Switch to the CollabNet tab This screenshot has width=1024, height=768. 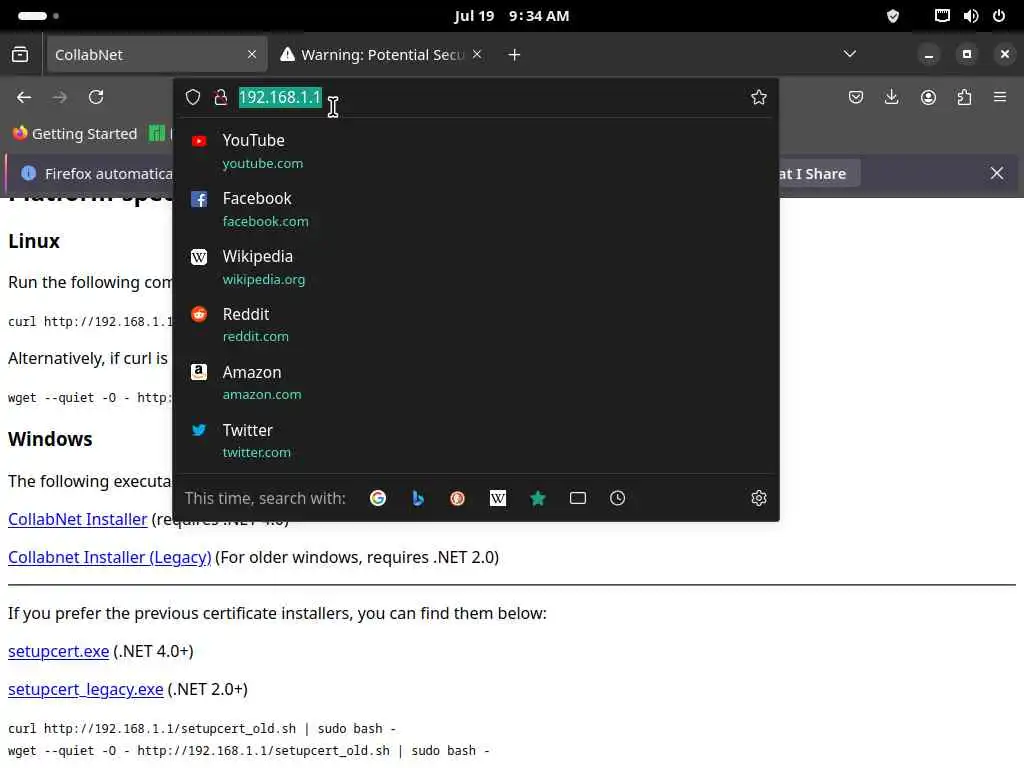155,55
